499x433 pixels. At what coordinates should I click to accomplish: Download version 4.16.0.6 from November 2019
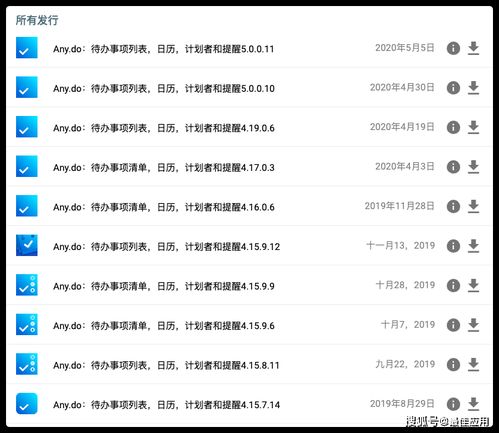click(473, 206)
